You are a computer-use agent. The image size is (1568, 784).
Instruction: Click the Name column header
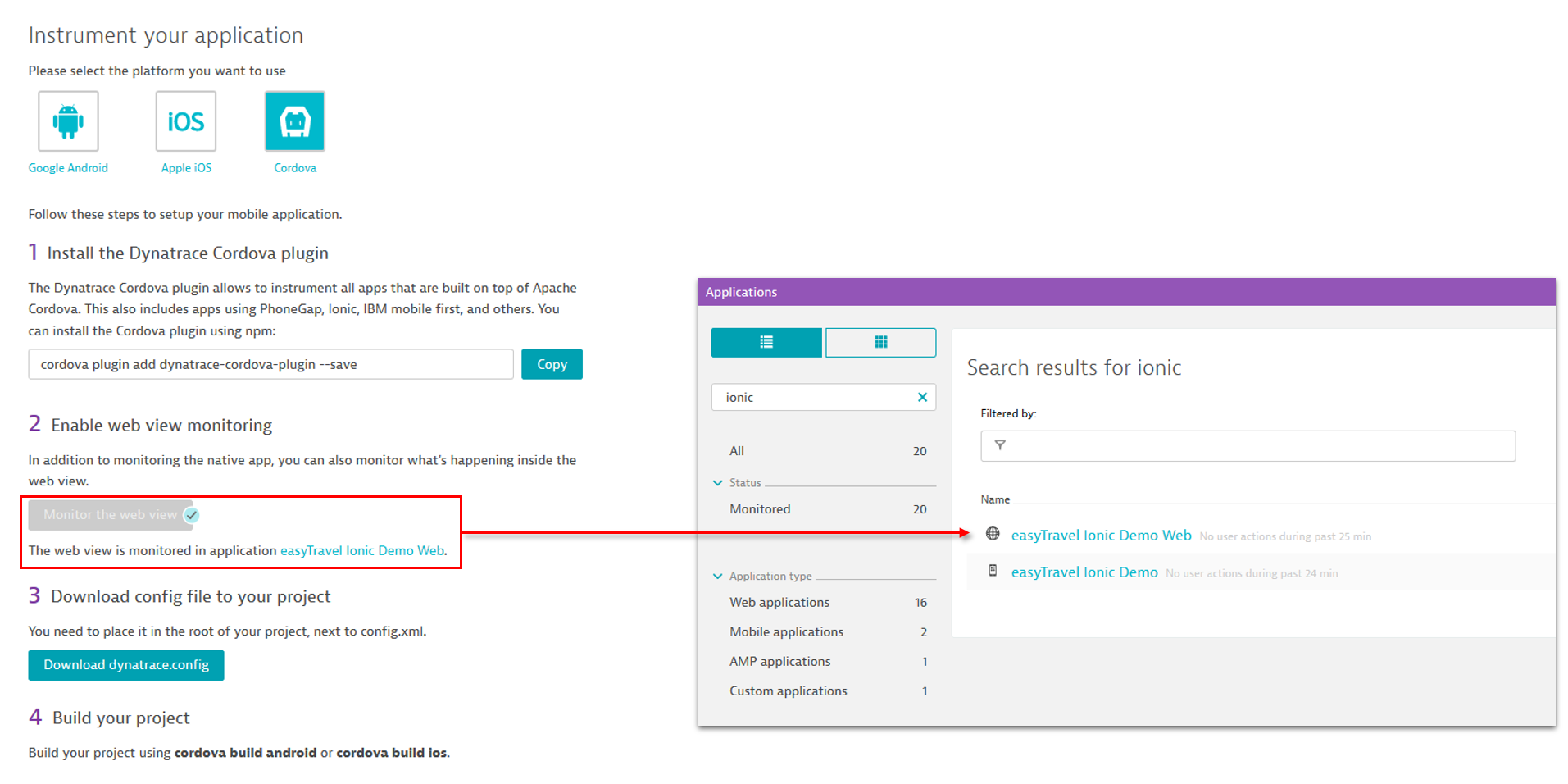coord(995,499)
